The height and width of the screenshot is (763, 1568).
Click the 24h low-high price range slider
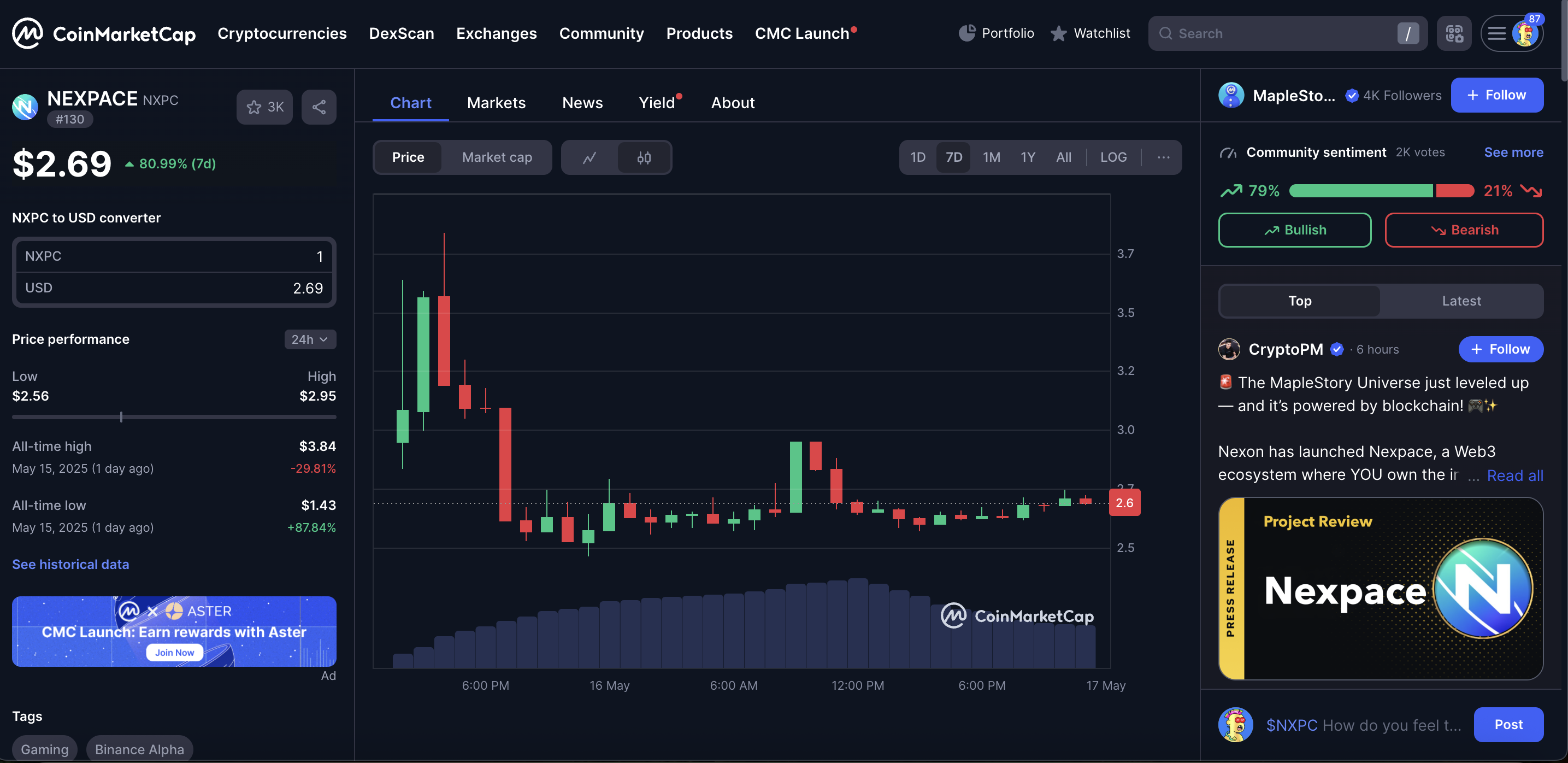[x=174, y=417]
